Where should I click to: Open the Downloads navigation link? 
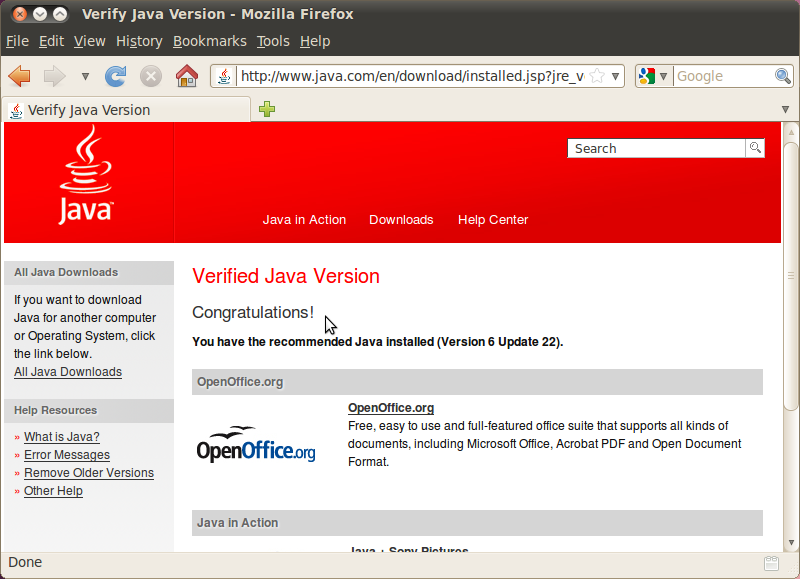[x=401, y=220]
